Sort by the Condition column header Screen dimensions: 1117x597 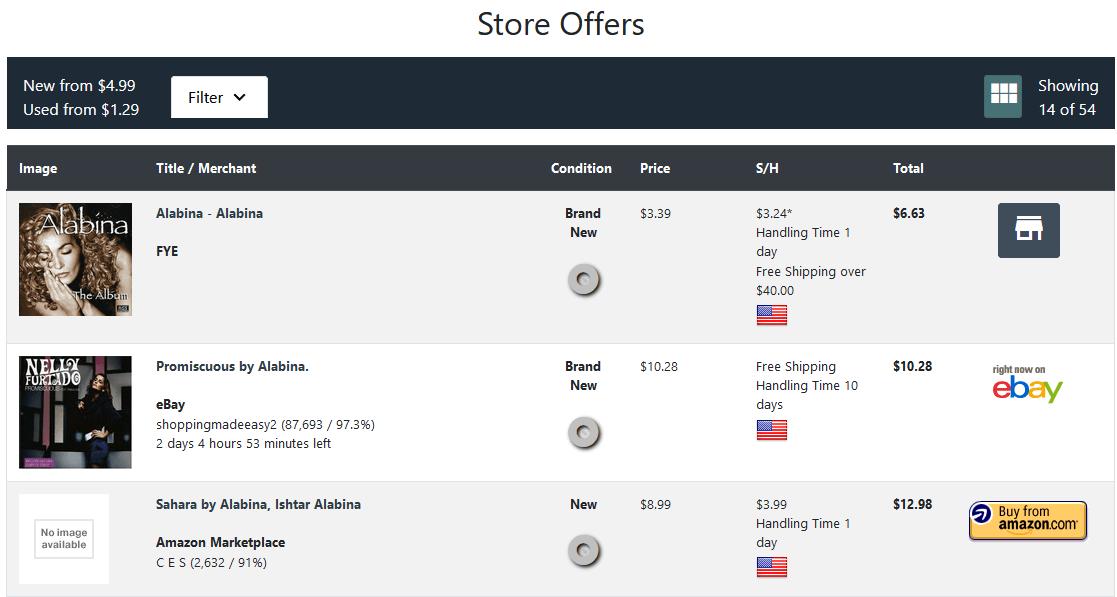pyautogui.click(x=581, y=168)
